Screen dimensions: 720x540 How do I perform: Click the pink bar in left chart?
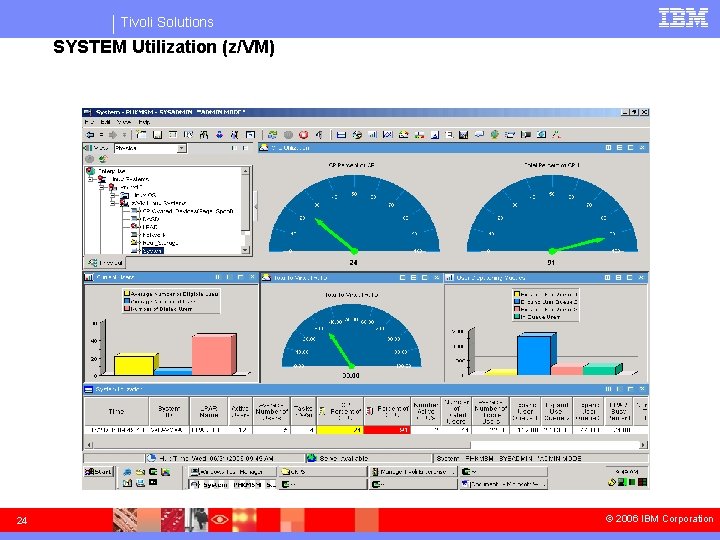pos(211,355)
